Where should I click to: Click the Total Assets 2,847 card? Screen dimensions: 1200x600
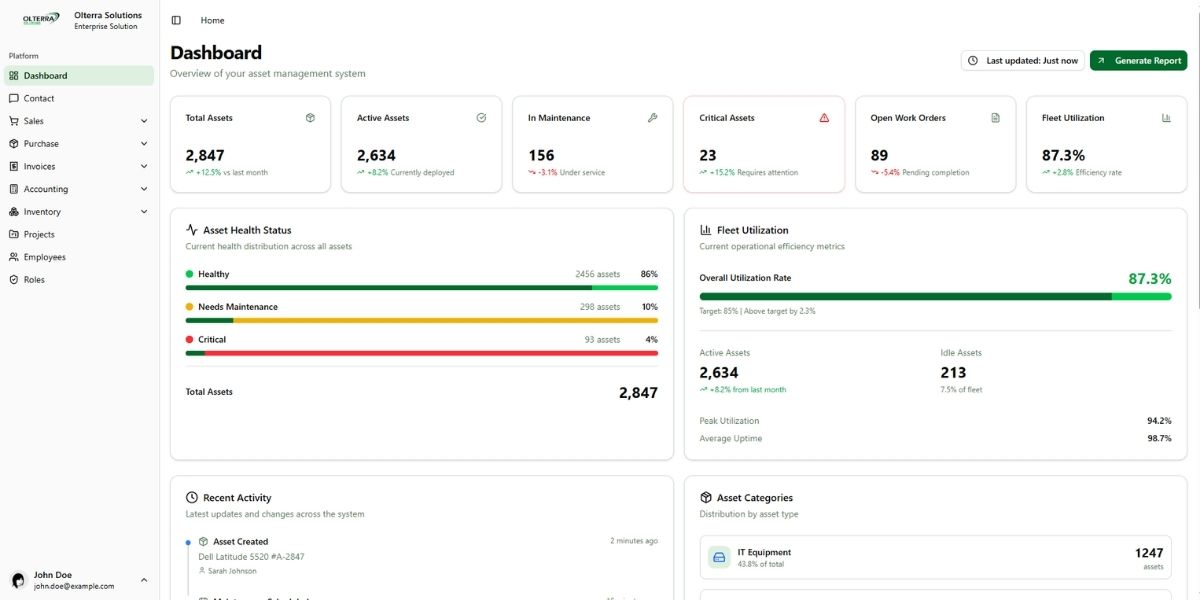(250, 144)
